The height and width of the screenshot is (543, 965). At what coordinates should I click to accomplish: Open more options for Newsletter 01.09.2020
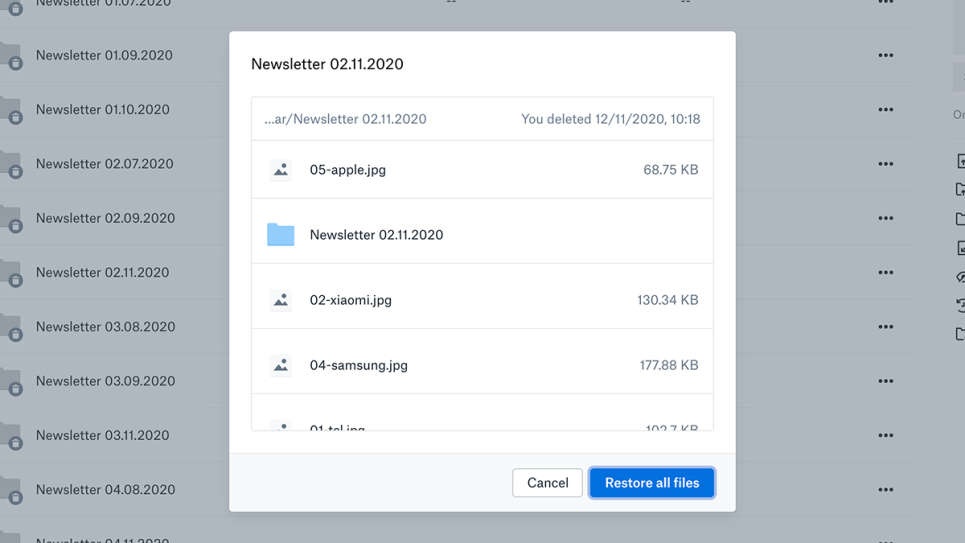pyautogui.click(x=885, y=56)
